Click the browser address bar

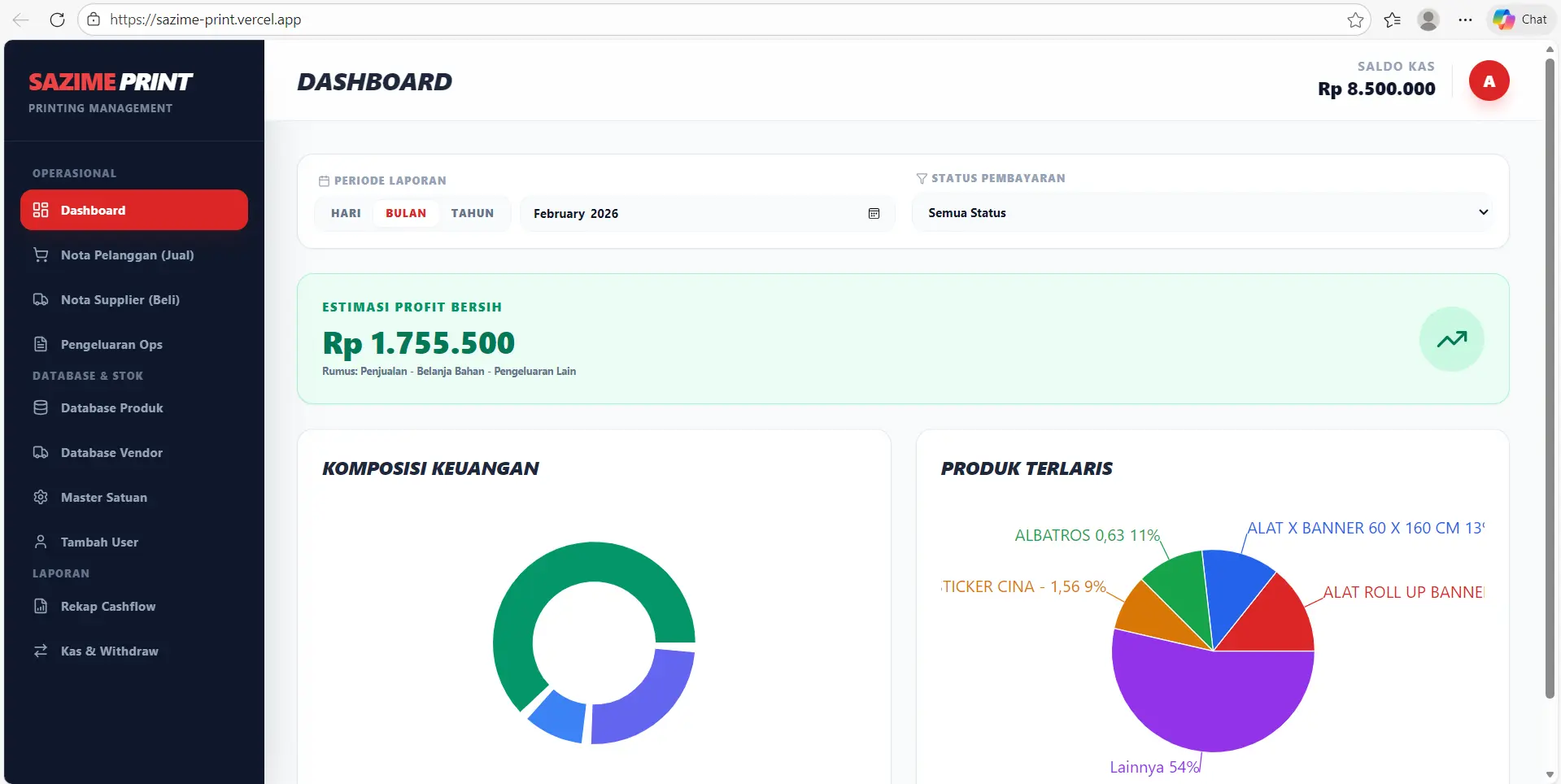point(716,20)
